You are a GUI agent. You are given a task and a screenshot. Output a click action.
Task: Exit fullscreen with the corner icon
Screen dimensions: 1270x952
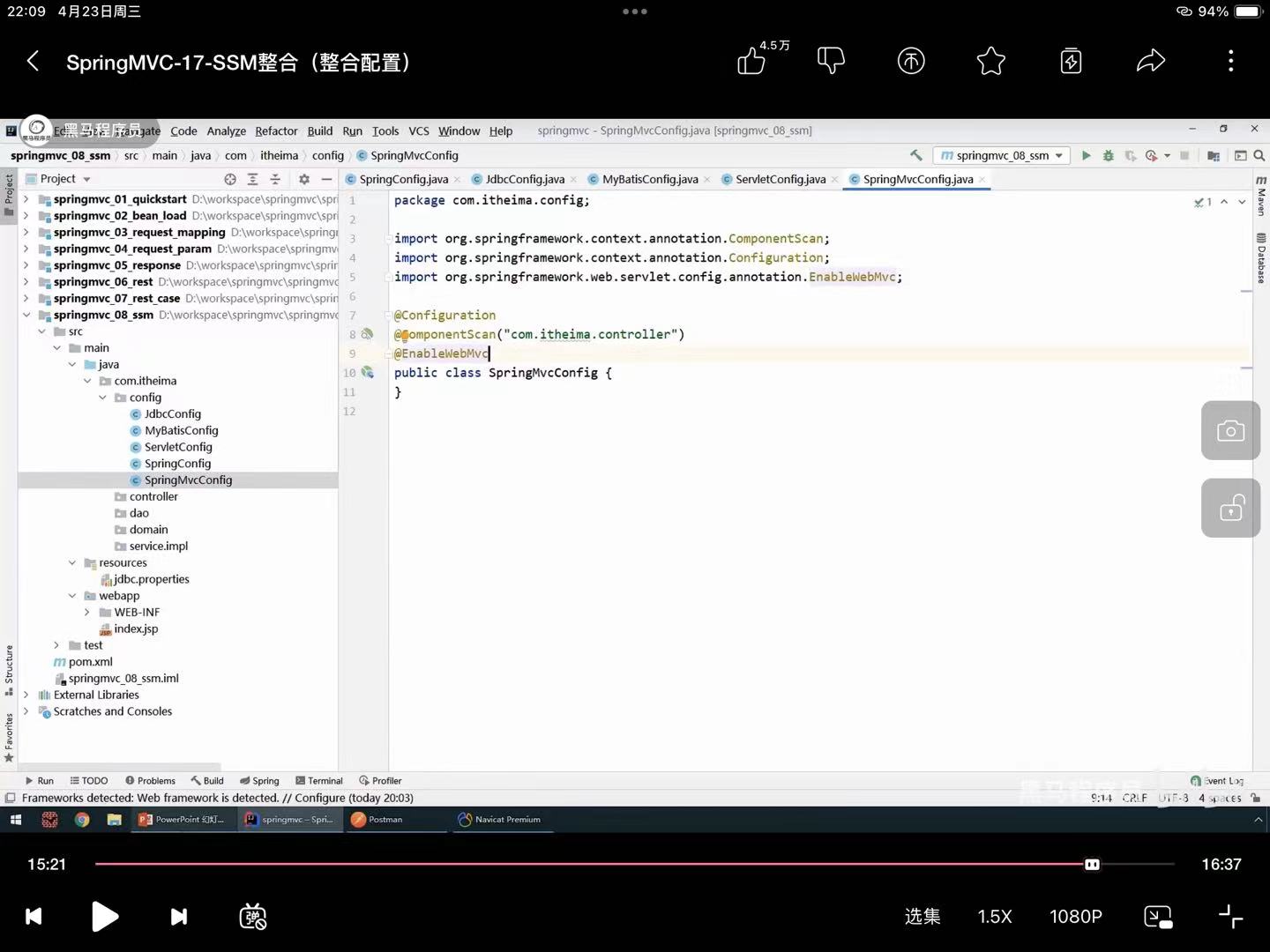click(x=1231, y=917)
